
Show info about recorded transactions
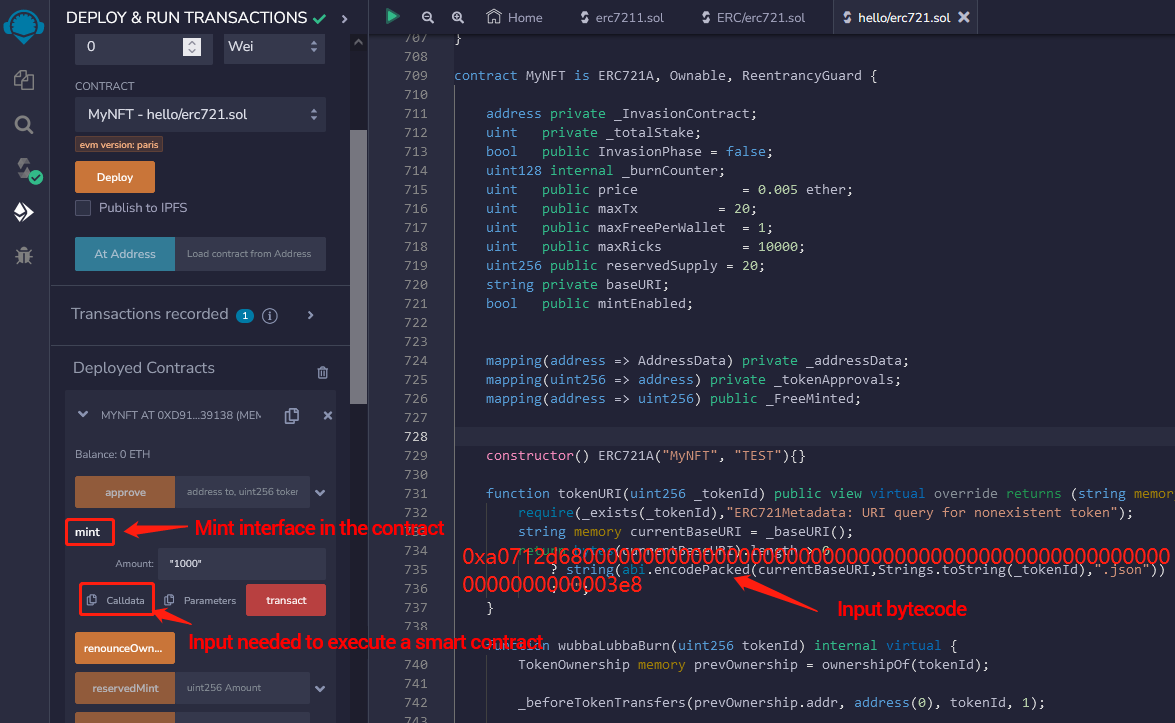[270, 315]
